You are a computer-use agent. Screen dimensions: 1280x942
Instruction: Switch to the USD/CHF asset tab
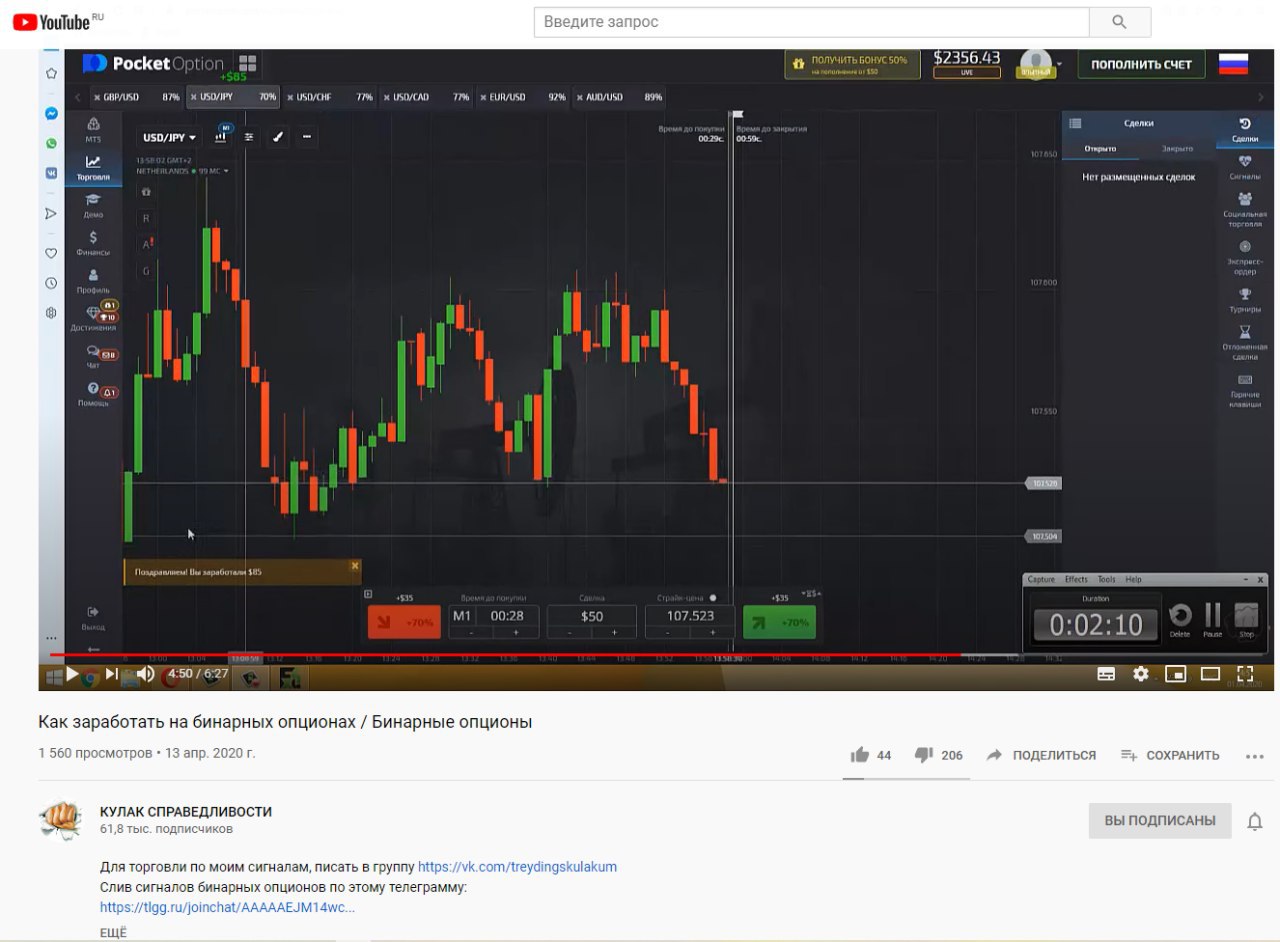click(x=330, y=97)
